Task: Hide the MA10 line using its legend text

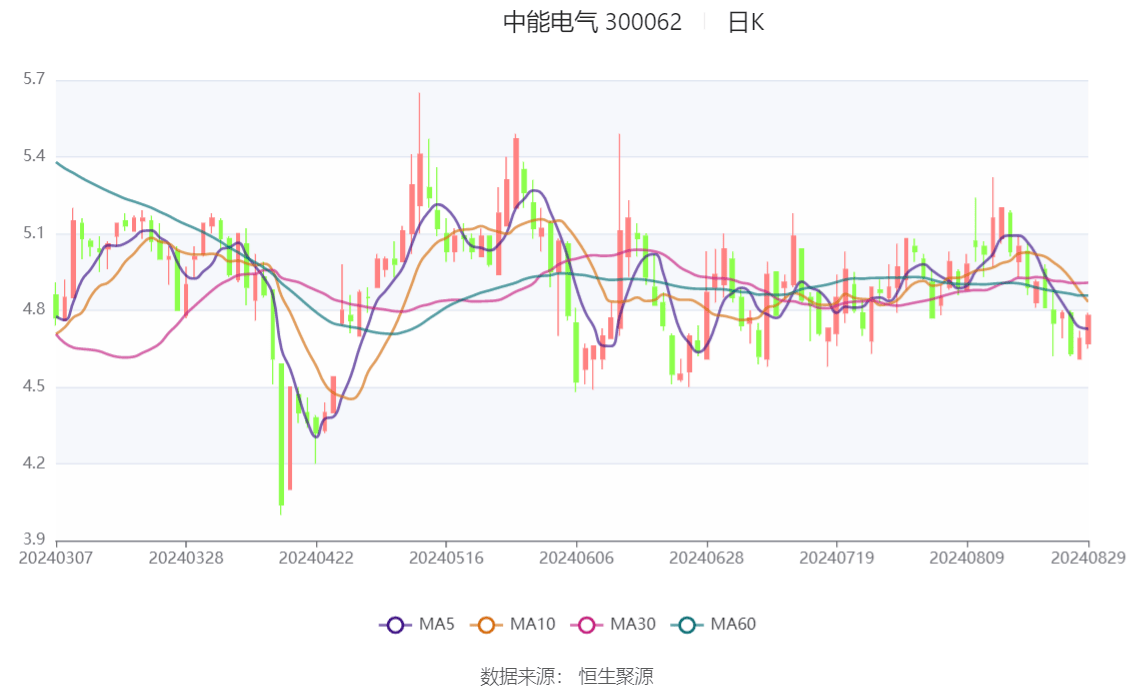Action: click(532, 625)
